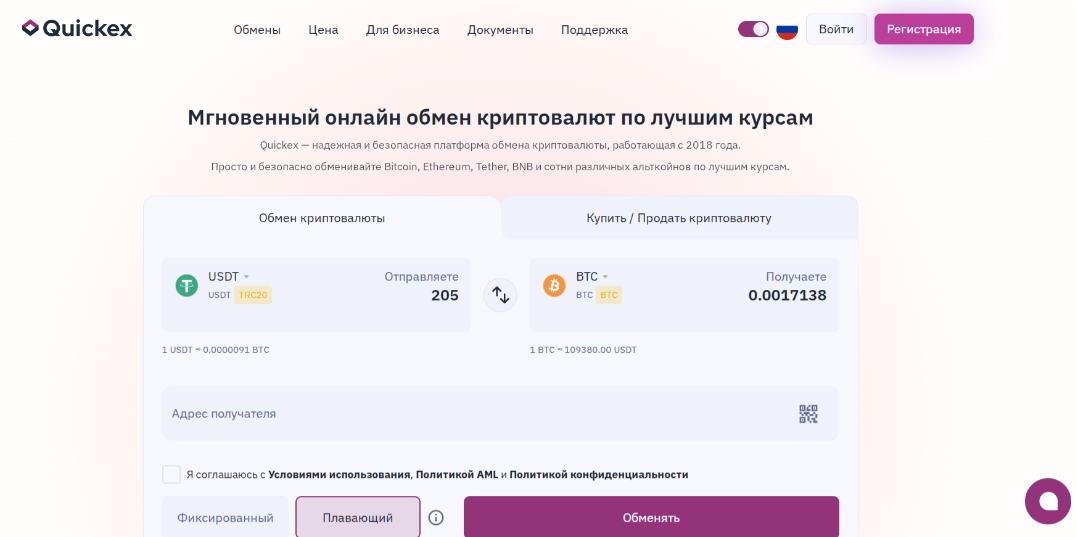This screenshot has width=1076, height=537.
Task: Open the Обмены menu item
Action: [x=257, y=30]
